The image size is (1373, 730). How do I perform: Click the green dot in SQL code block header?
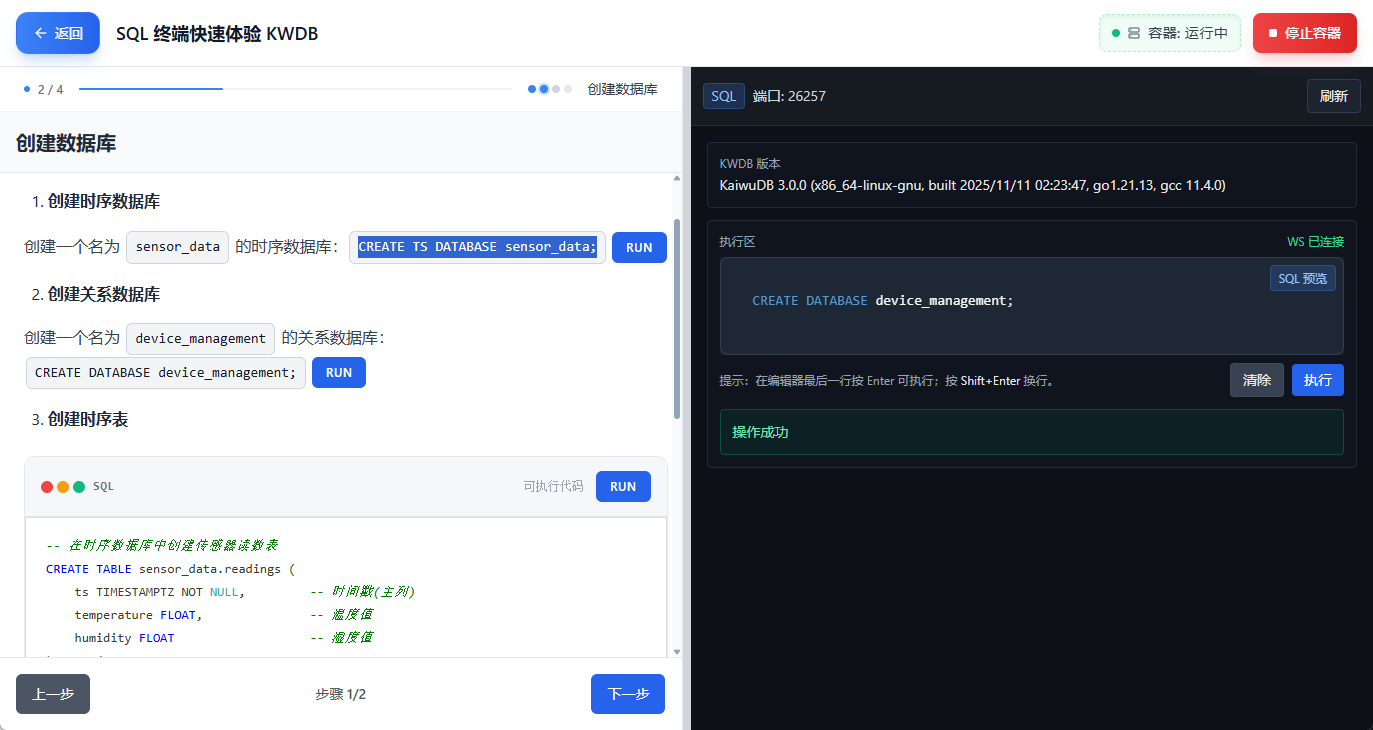point(79,487)
